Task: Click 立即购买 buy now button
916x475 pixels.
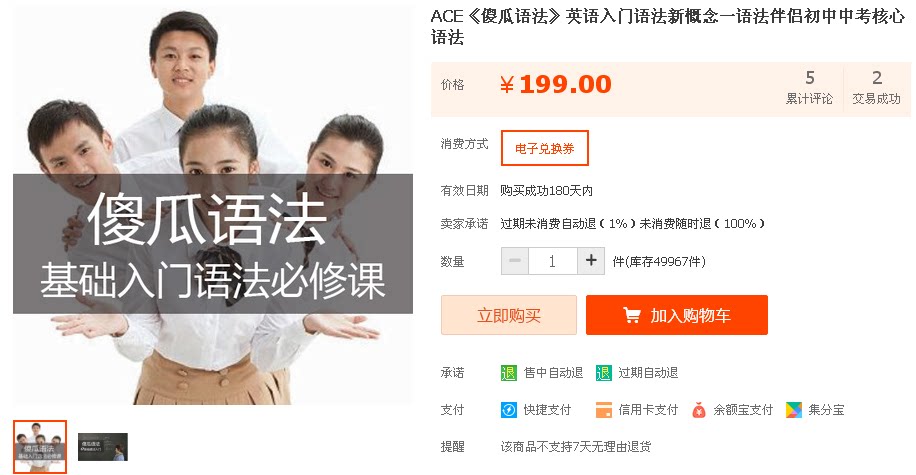Action: click(509, 315)
